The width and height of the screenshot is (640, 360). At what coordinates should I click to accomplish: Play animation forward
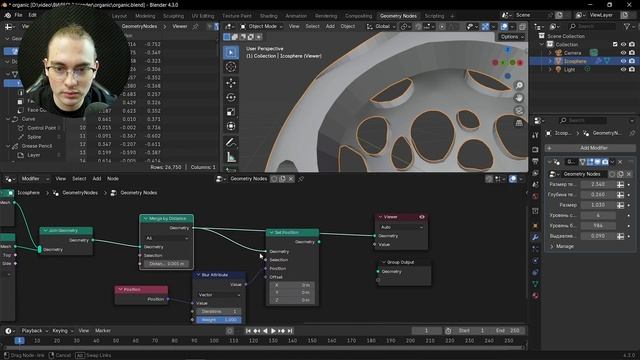273,331
